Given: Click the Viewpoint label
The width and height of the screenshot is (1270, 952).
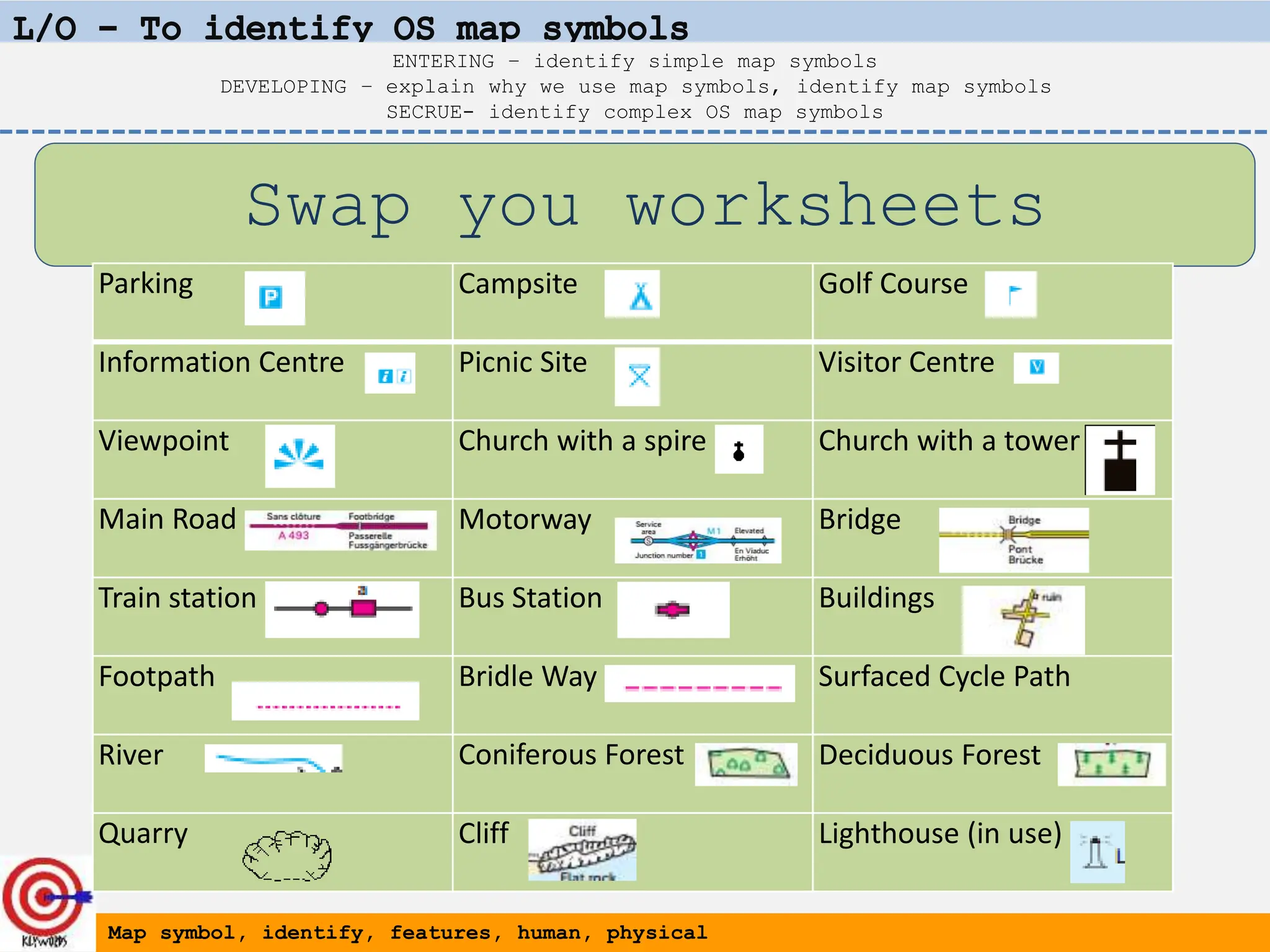Looking at the screenshot, I should point(164,441).
